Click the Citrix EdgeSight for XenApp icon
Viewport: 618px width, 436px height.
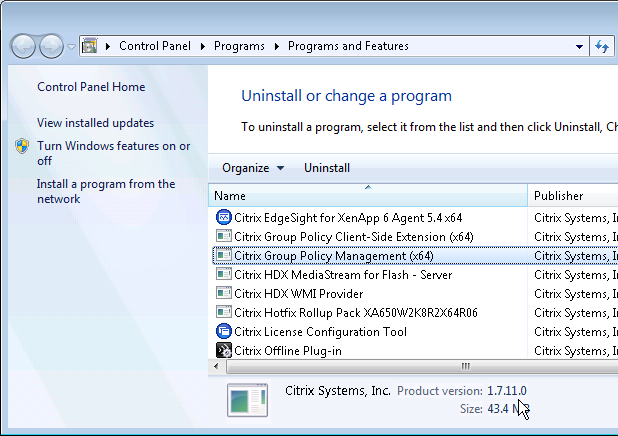(x=223, y=217)
